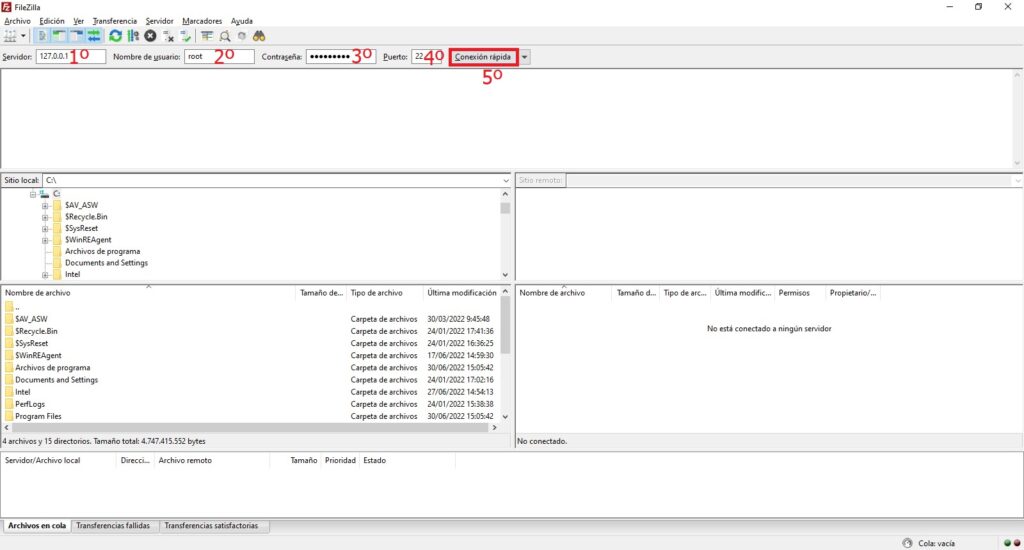Screen dimensions: 1024x550
Task: Open file search binoculars icon
Action: tap(259, 36)
